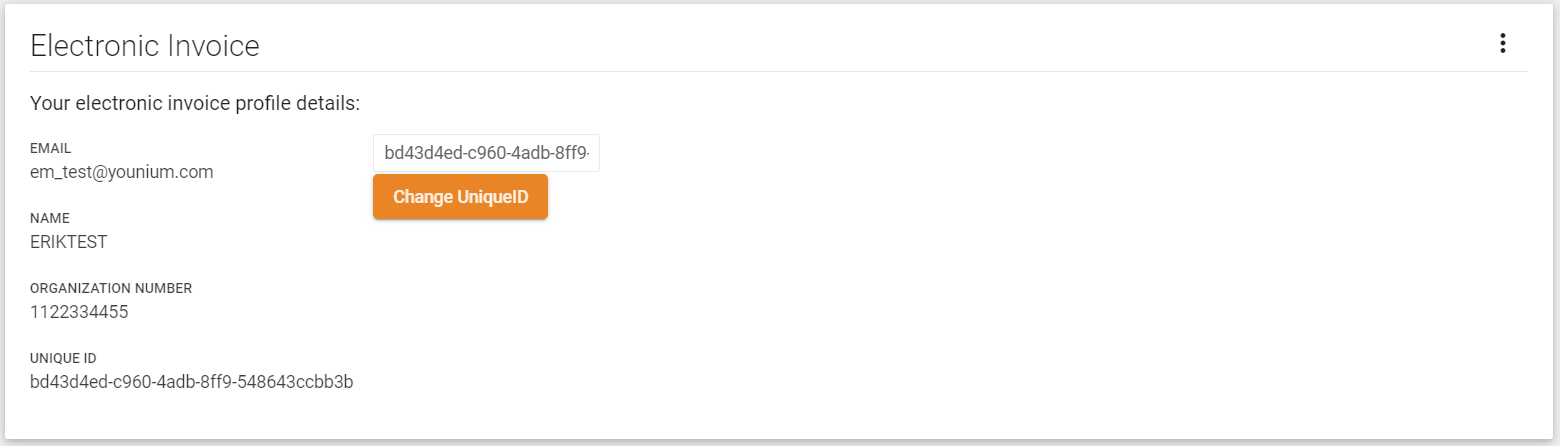Select the NAME field label
This screenshot has height=446, width=1560.
point(50,218)
